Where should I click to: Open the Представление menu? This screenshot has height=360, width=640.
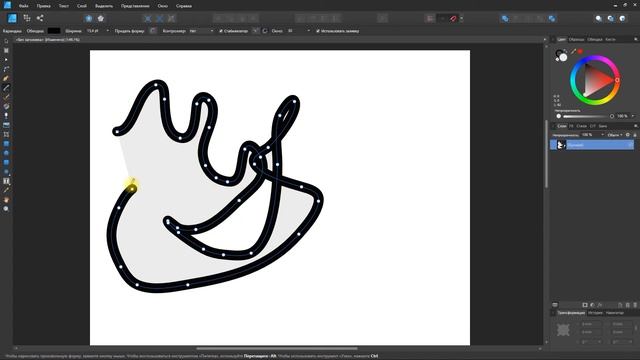coord(135,6)
